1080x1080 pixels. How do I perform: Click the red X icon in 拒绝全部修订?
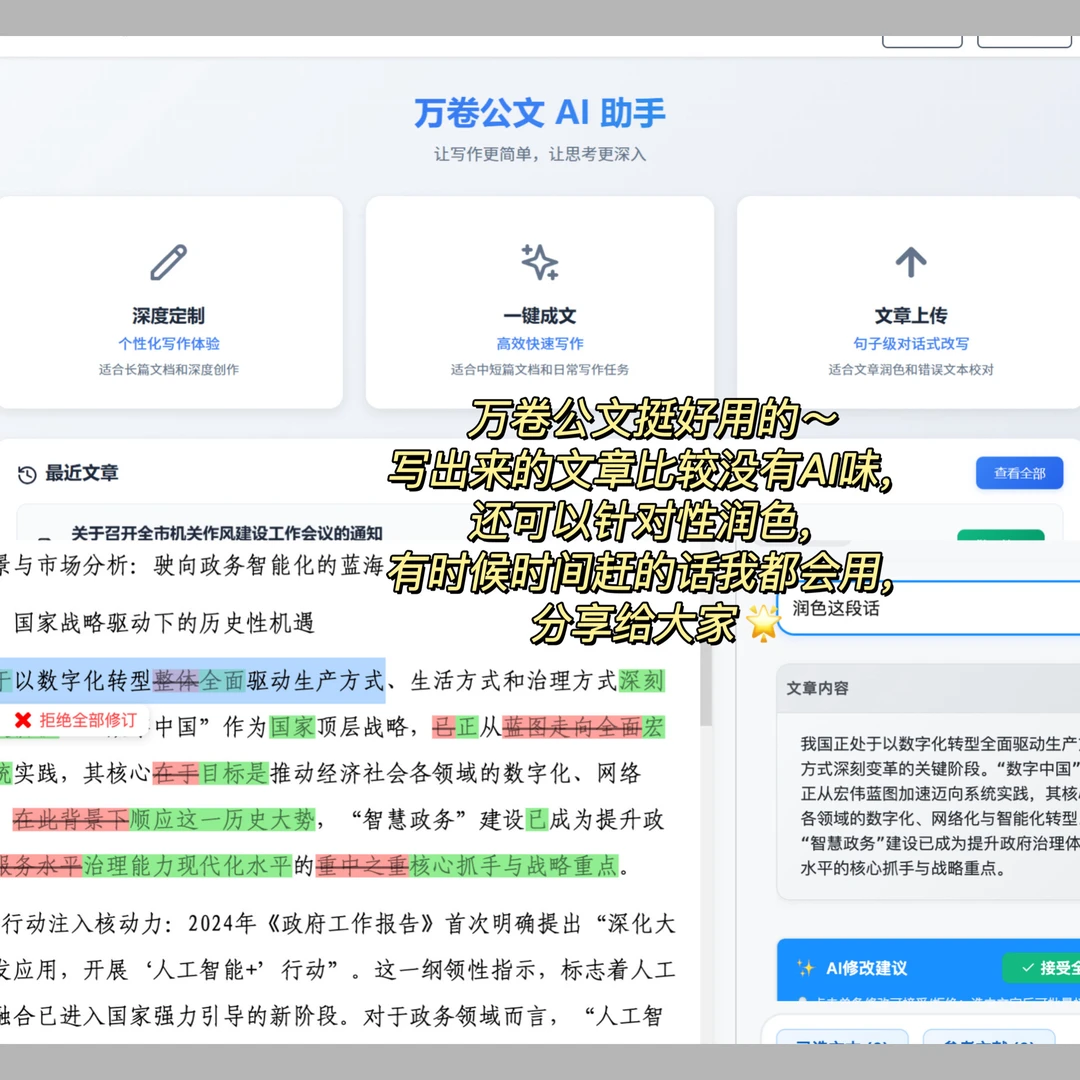click(x=23, y=720)
